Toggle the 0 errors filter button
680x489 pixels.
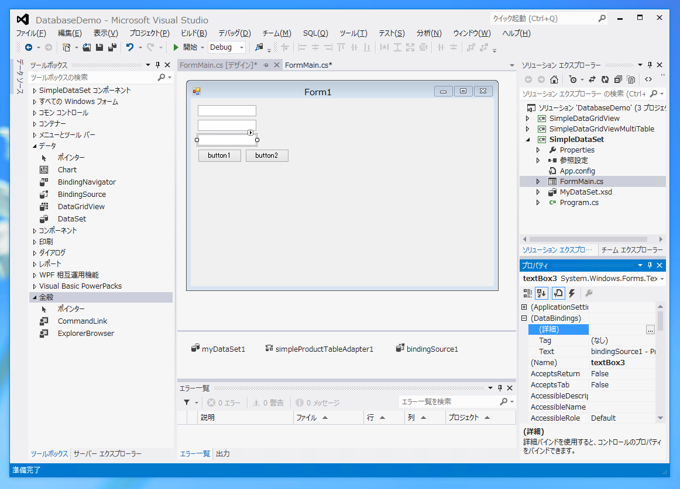224,403
